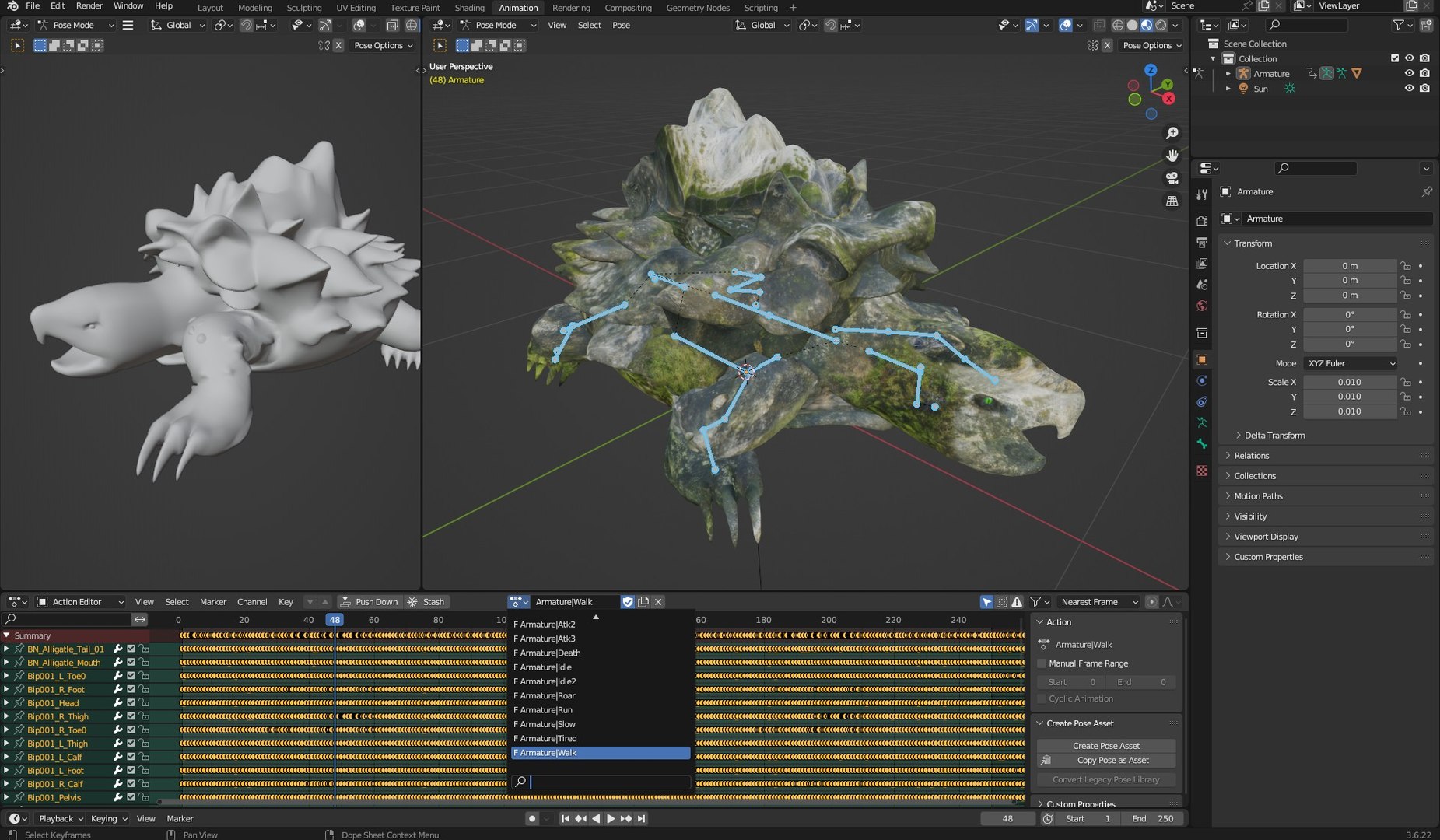Switch to the Sculpting workspace tab

click(x=304, y=8)
